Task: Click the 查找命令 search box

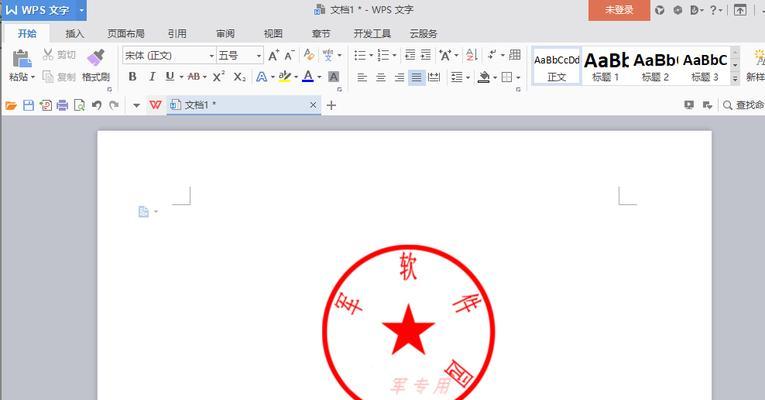Action: coord(743,105)
